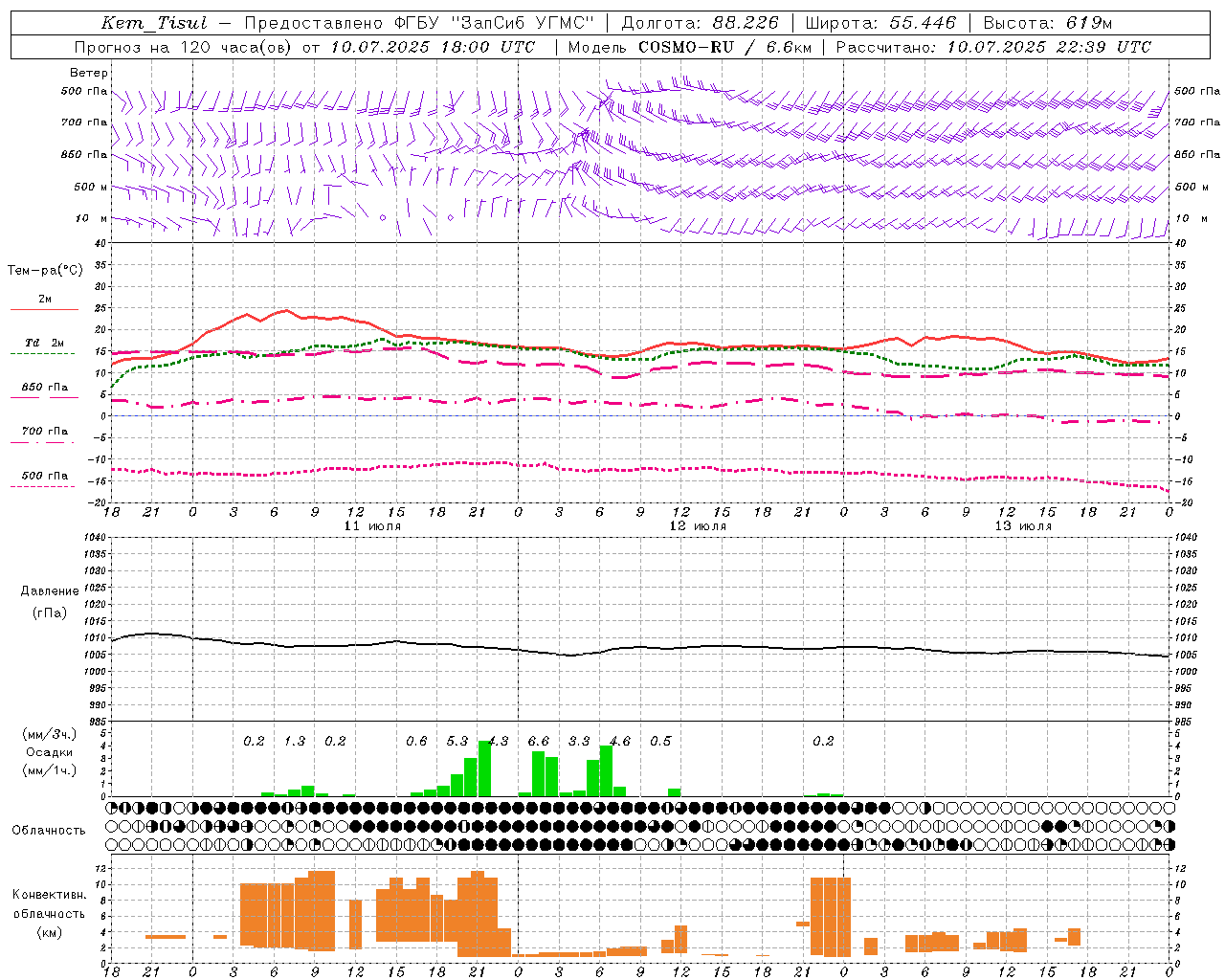1225x980 pixels.
Task: Click the 'Td 2м' dew point legend entry
Action: pyautogui.click(x=44, y=343)
